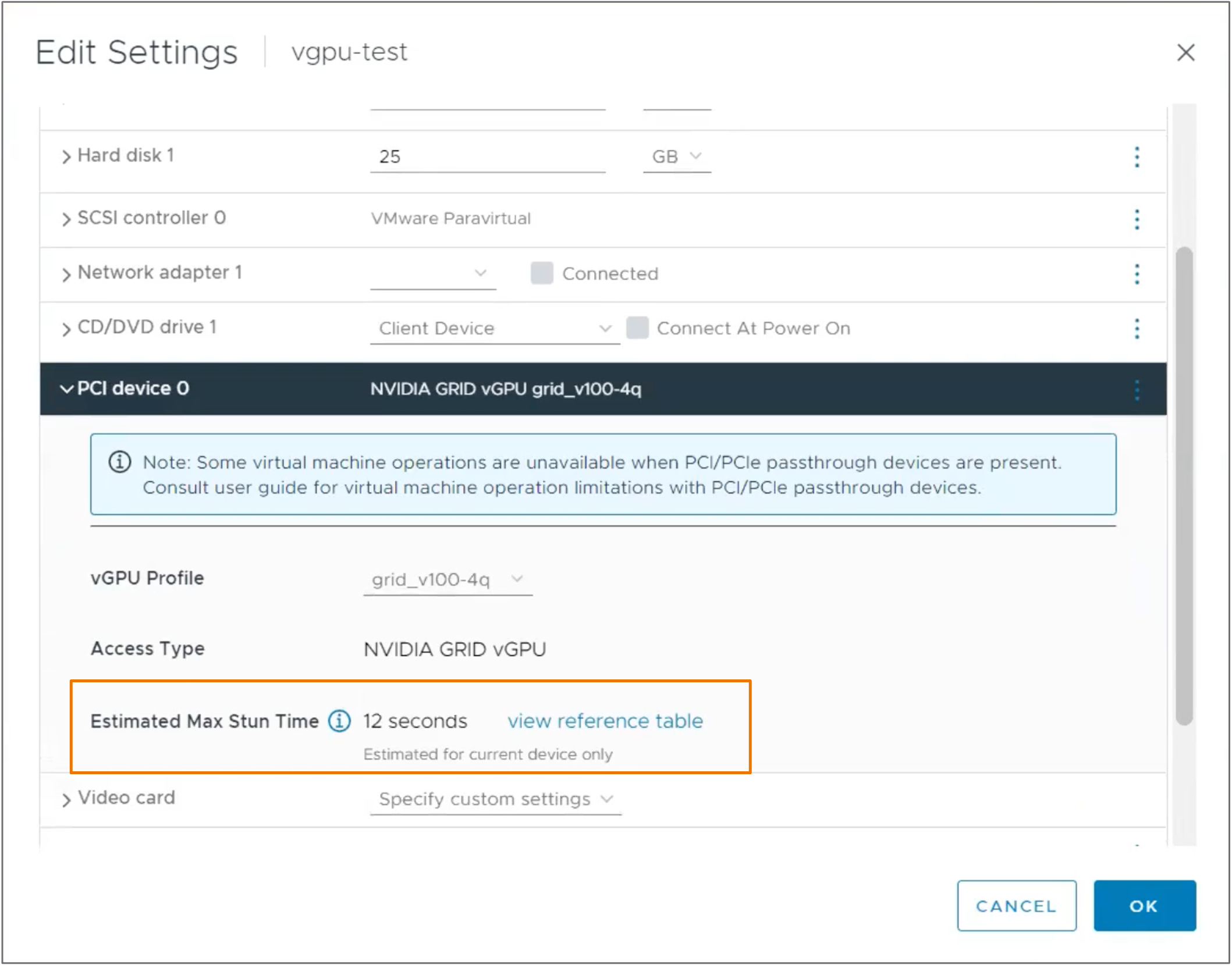Viewport: 1232px width, 965px height.
Task: Click the PCI passthrough note text
Action: (602, 475)
